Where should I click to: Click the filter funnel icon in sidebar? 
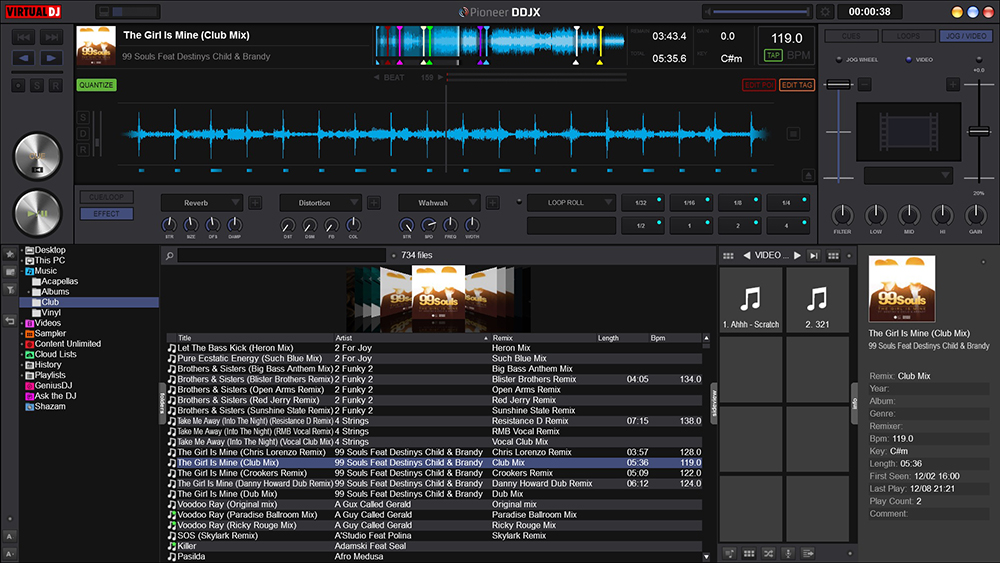[x=10, y=289]
